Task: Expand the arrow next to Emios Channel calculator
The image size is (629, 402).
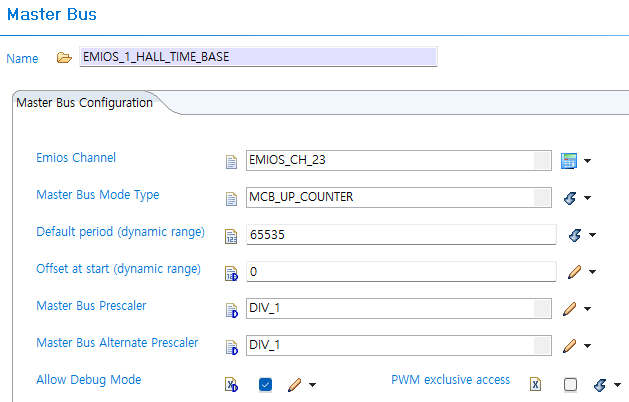Action: pos(587,161)
